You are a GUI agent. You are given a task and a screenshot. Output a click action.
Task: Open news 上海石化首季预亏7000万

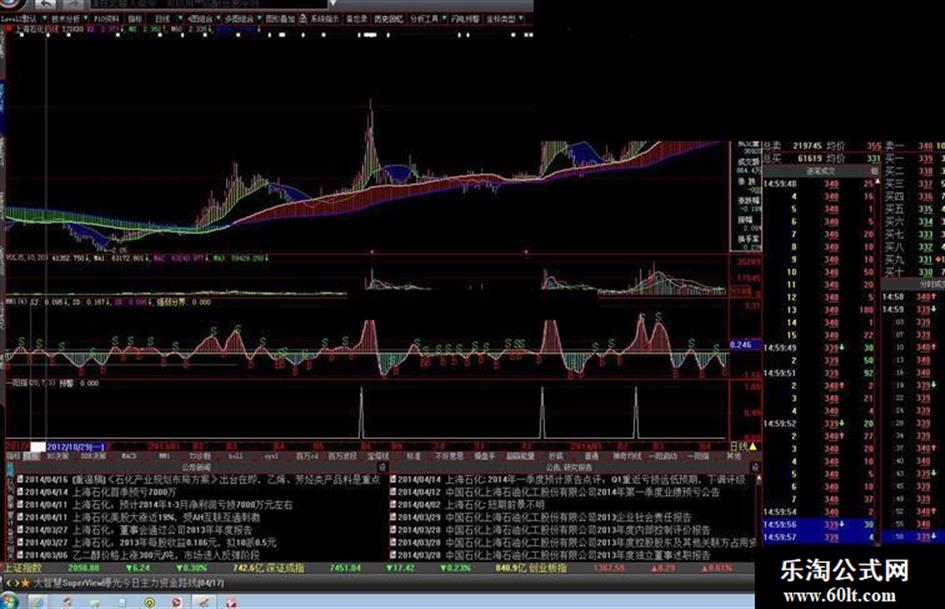click(125, 492)
